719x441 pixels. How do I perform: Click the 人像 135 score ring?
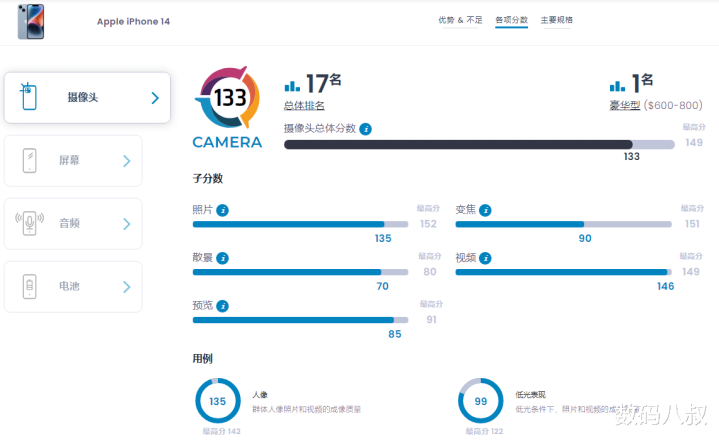(x=218, y=401)
